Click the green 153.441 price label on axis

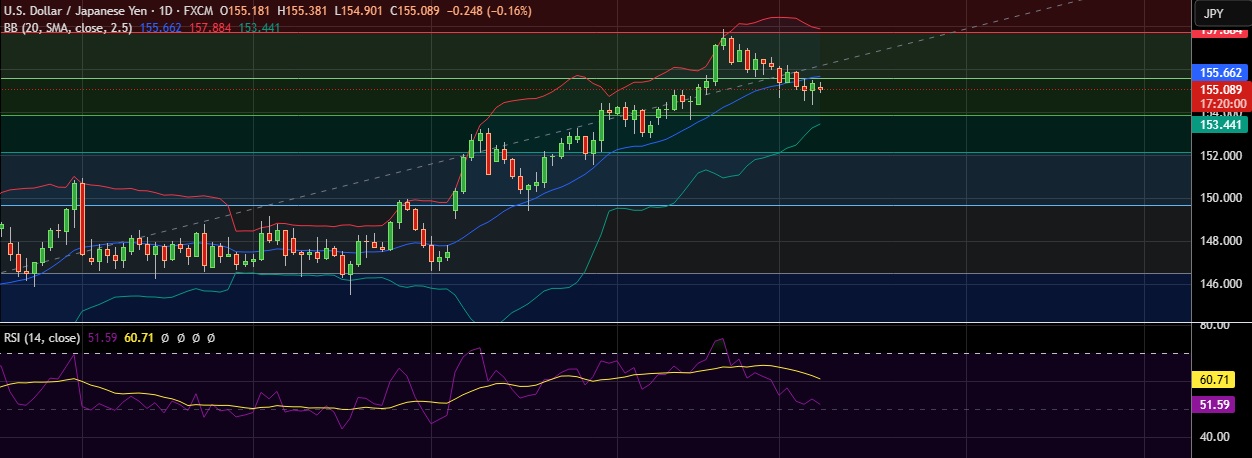[1221, 125]
